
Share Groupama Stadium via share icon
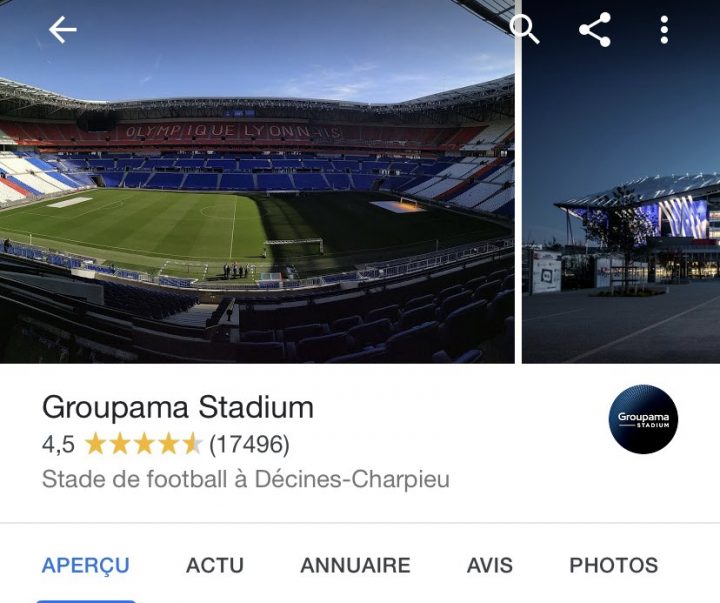click(x=595, y=30)
